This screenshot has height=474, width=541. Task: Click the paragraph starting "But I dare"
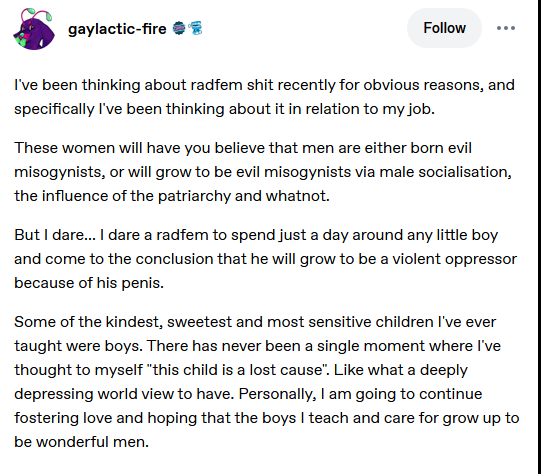pos(265,259)
